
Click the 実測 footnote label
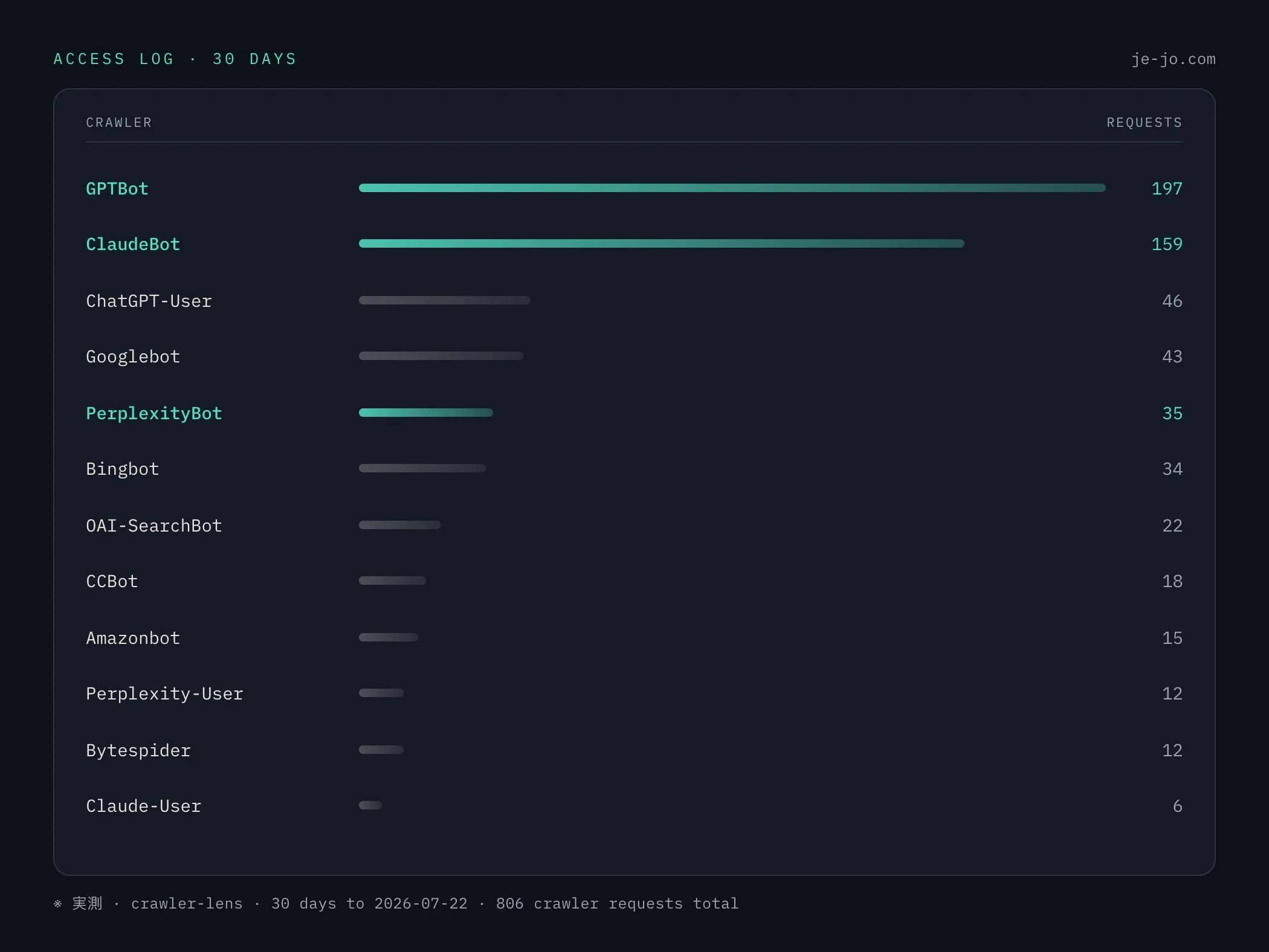tap(87, 903)
